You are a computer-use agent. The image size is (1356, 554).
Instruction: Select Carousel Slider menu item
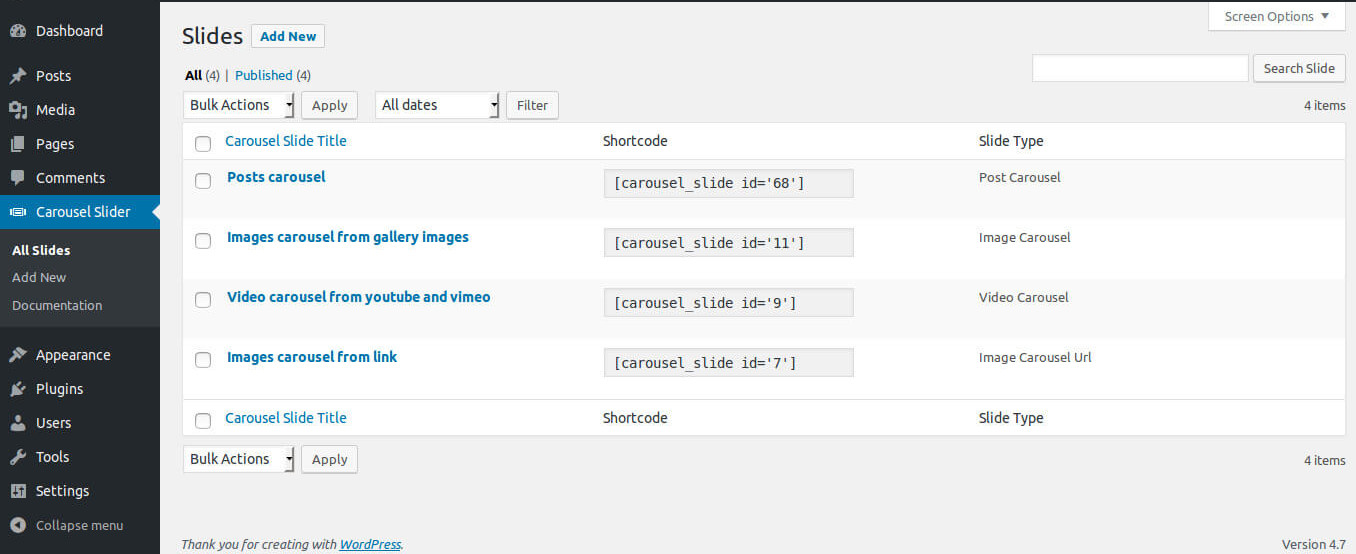click(x=80, y=212)
